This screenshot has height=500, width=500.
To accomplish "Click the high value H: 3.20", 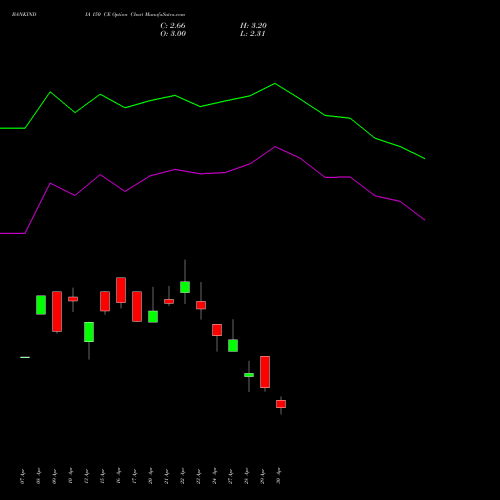I will tap(253, 26).
